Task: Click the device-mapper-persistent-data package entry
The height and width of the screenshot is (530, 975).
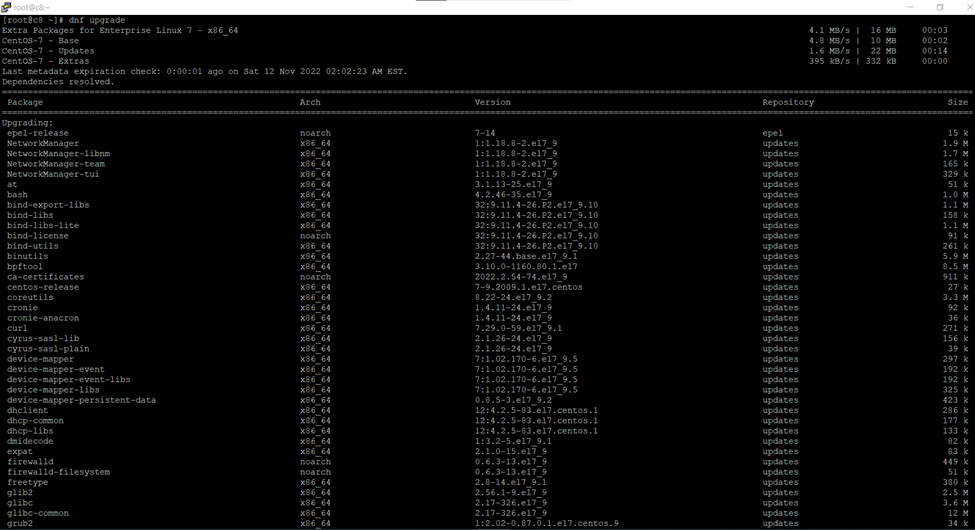Action: tap(81, 400)
